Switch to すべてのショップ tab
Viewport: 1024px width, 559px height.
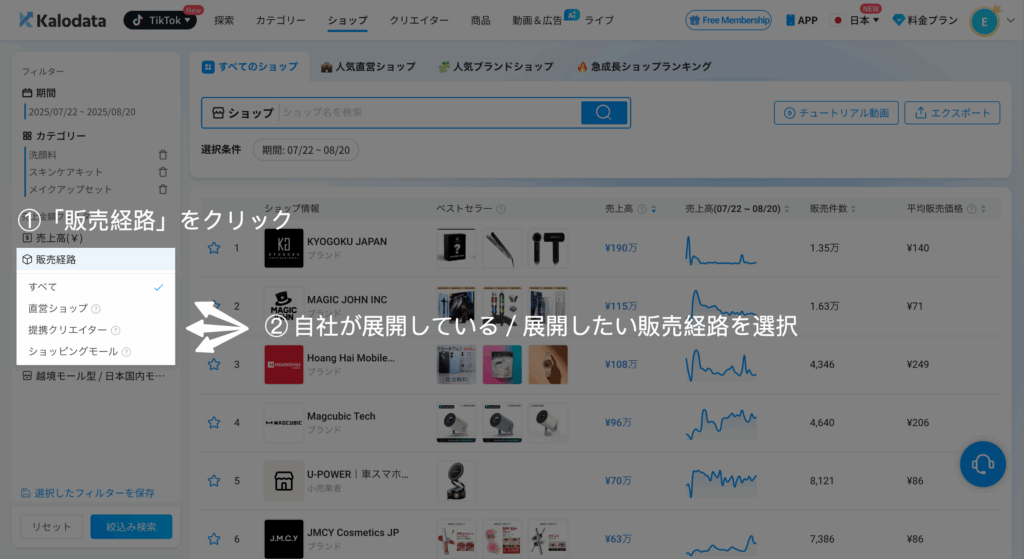coord(250,67)
